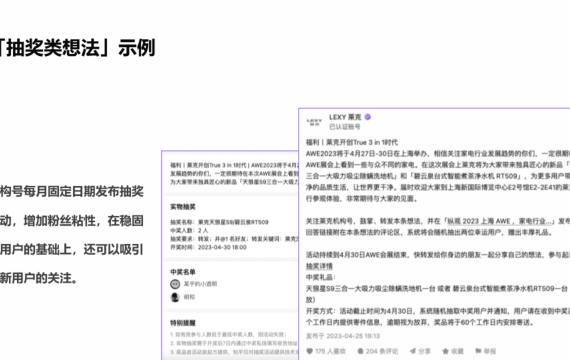Click the 已认证账号 label under the account name
The height and width of the screenshot is (360, 570).
[x=345, y=127]
